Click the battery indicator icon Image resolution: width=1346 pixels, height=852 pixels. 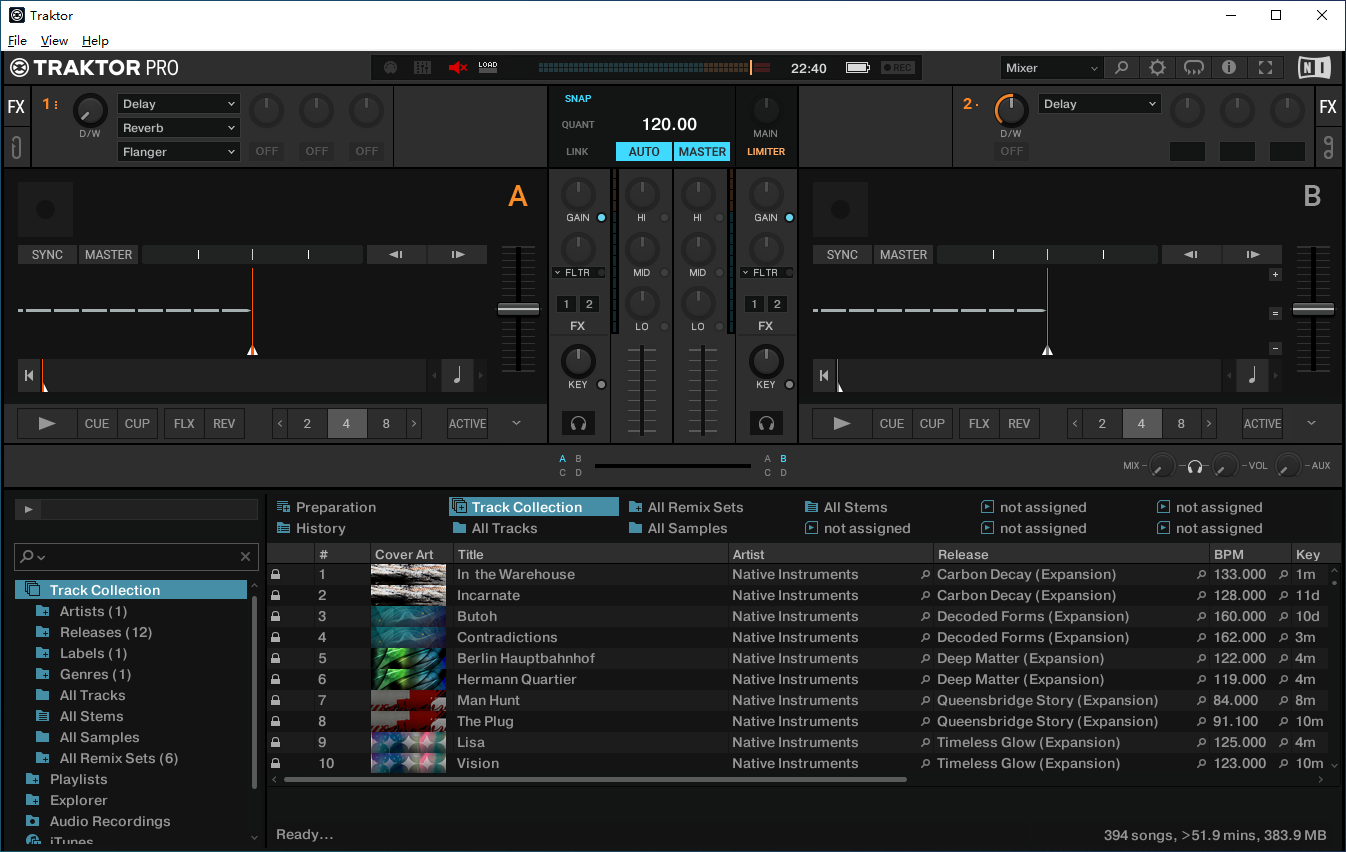coord(857,68)
